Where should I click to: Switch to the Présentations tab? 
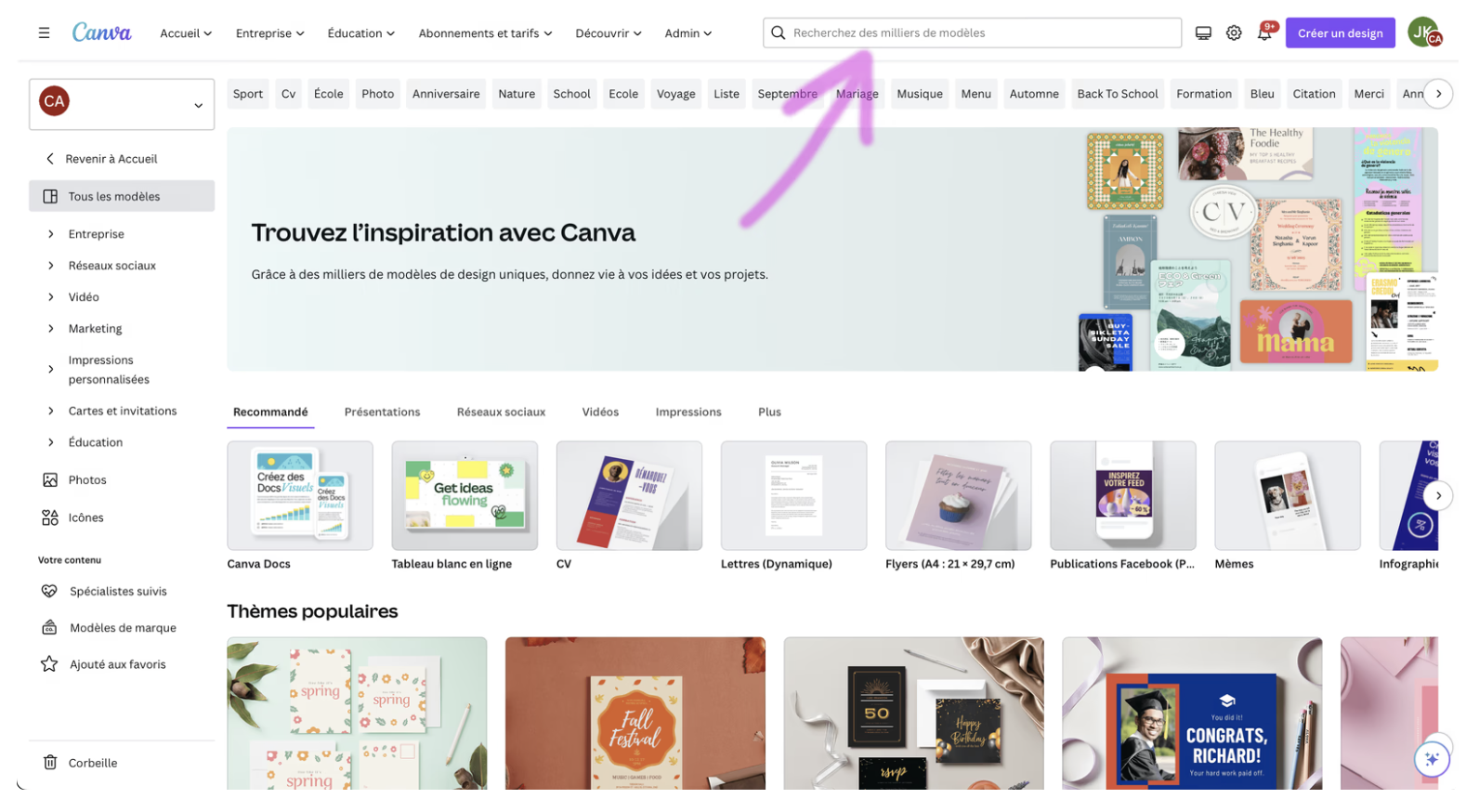coord(382,412)
